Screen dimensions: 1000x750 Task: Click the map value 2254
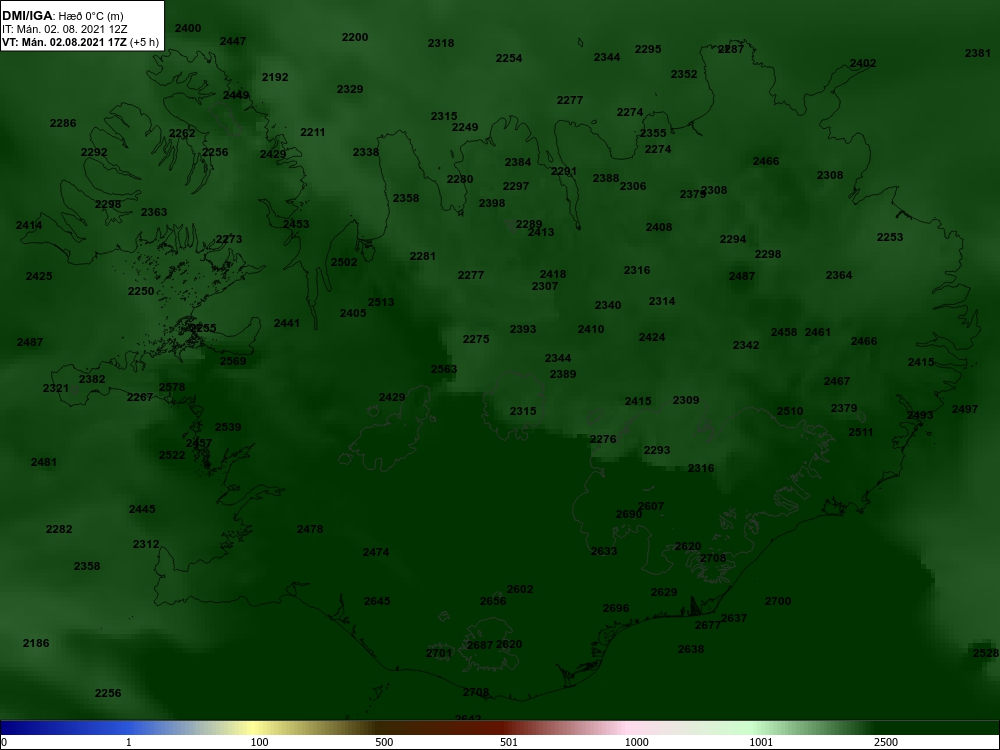point(509,58)
